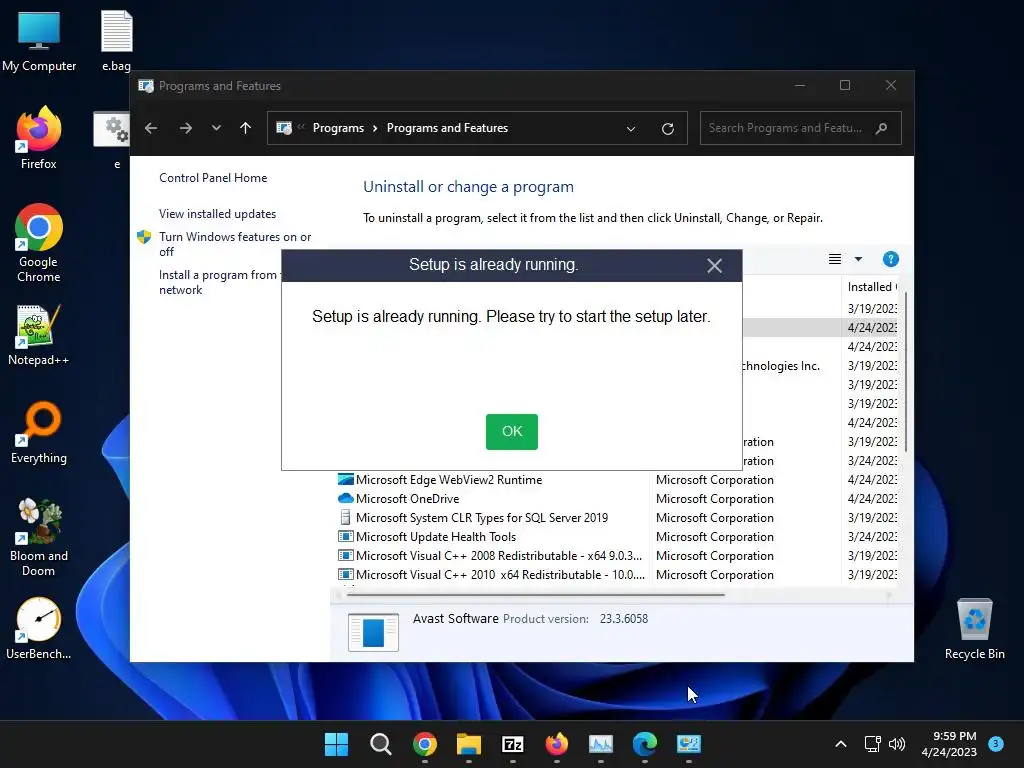Image resolution: width=1024 pixels, height=768 pixels.
Task: Go up one level in Control Panel
Action: coord(246,128)
